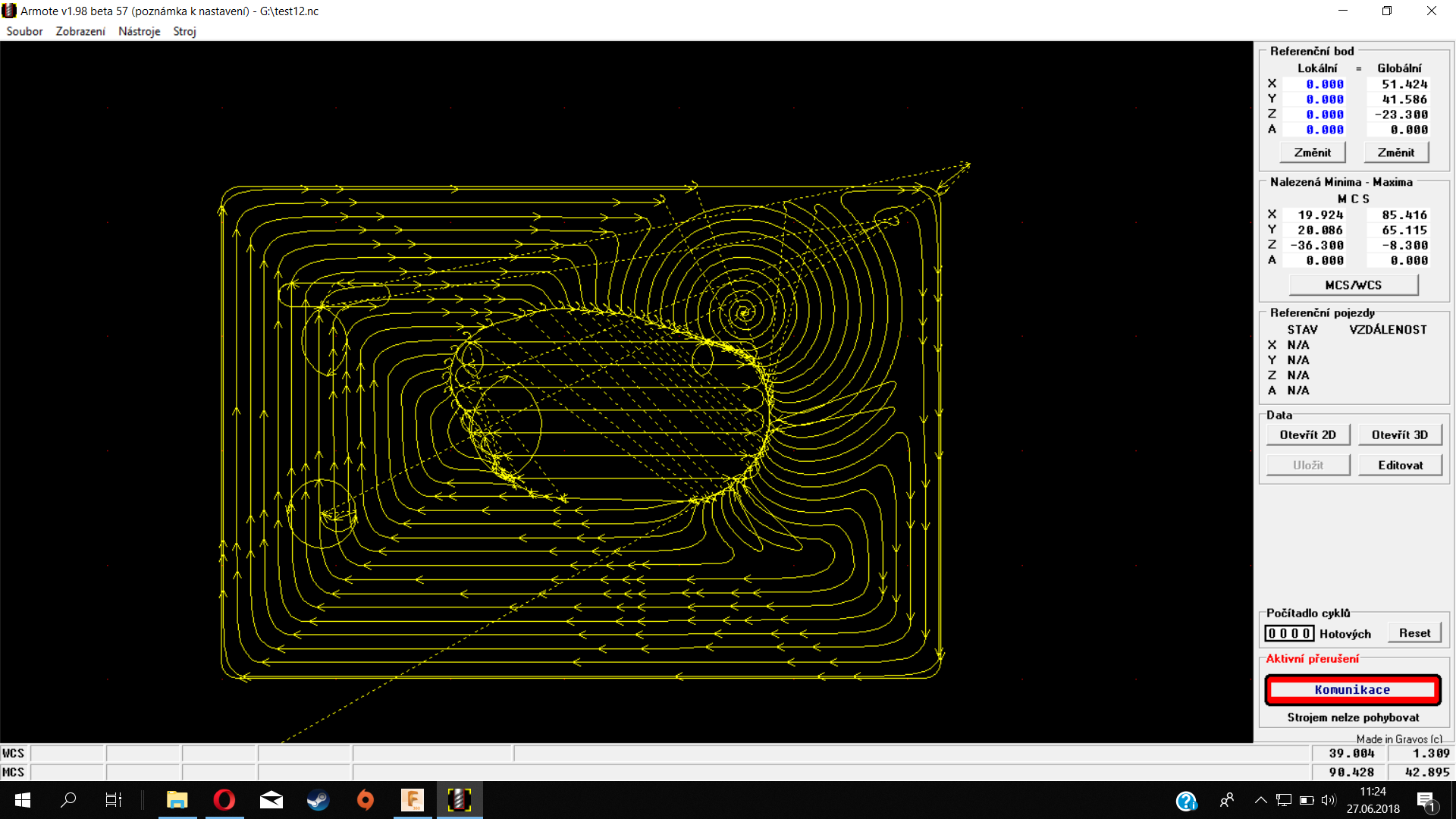Click the red Komunikace interrupt button
Viewport: 1456px width, 819px height.
1352,689
